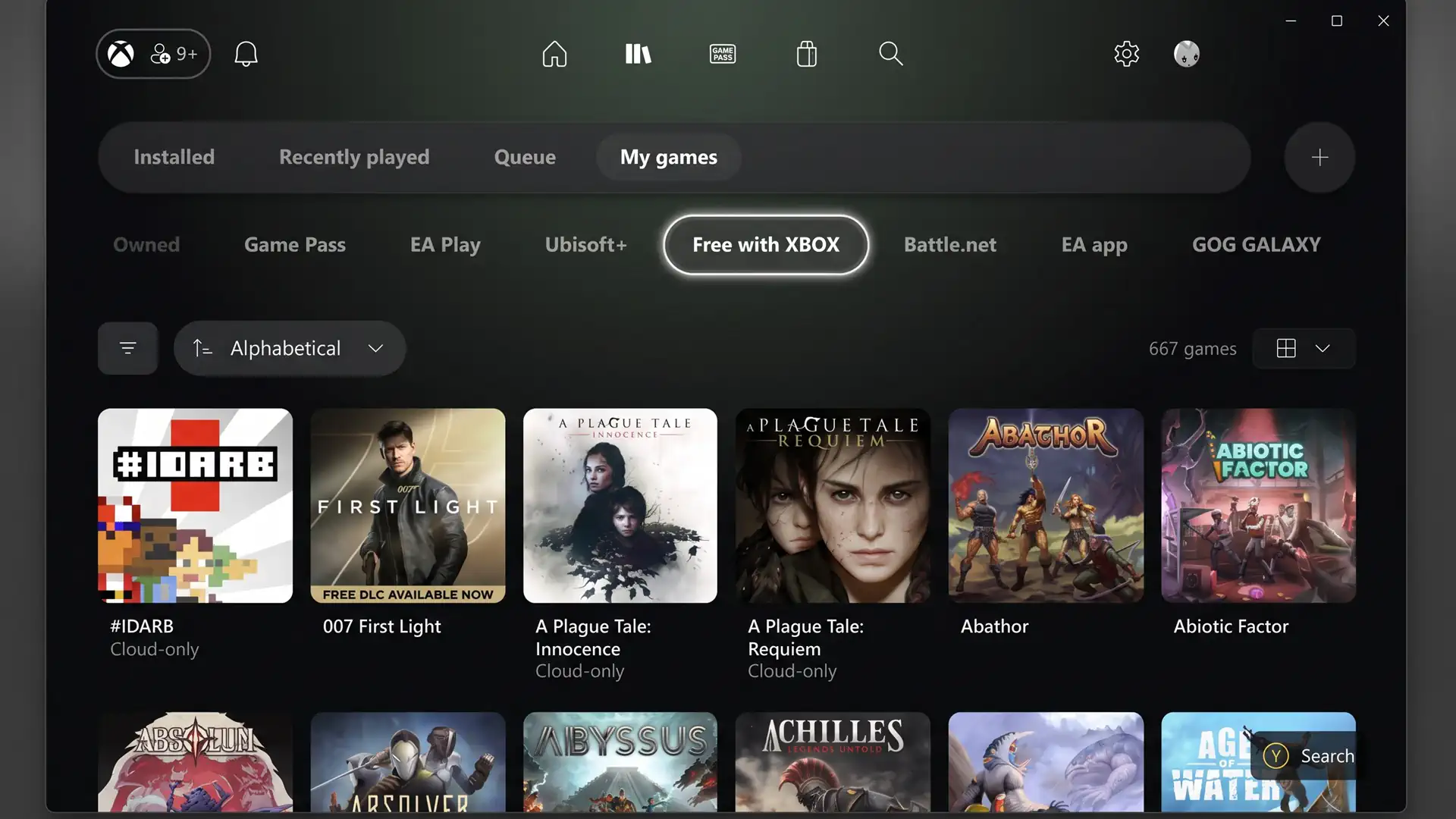
Task: Click the plus add button
Action: coord(1319,157)
